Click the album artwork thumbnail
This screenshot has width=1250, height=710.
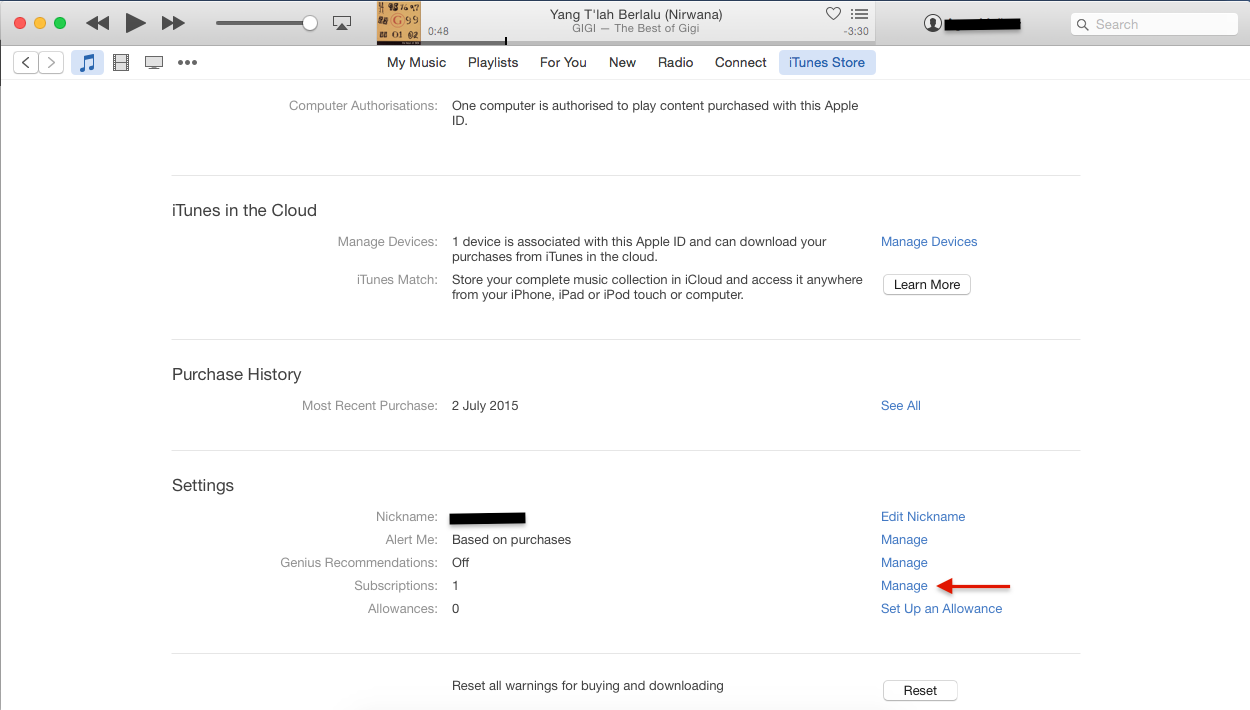click(399, 23)
